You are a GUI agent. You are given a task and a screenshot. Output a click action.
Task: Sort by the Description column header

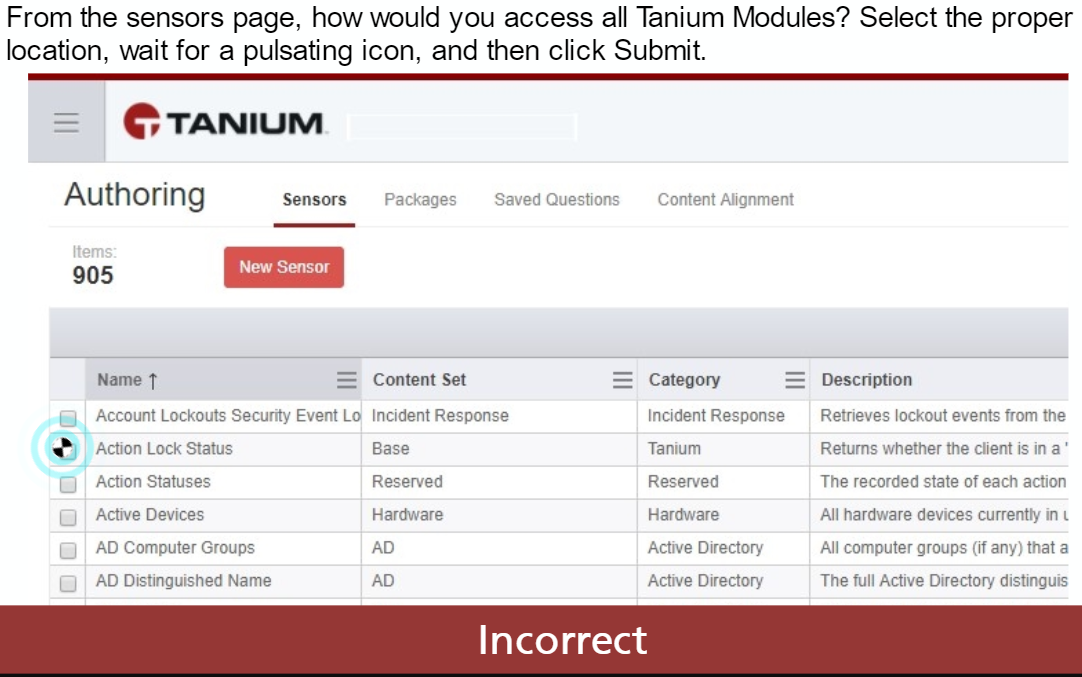(867, 380)
